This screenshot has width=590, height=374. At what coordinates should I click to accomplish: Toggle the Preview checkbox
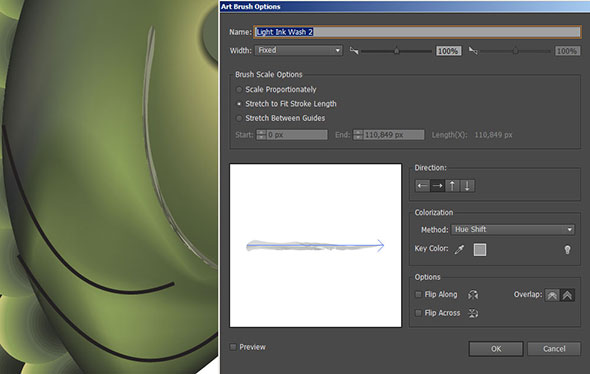click(233, 347)
